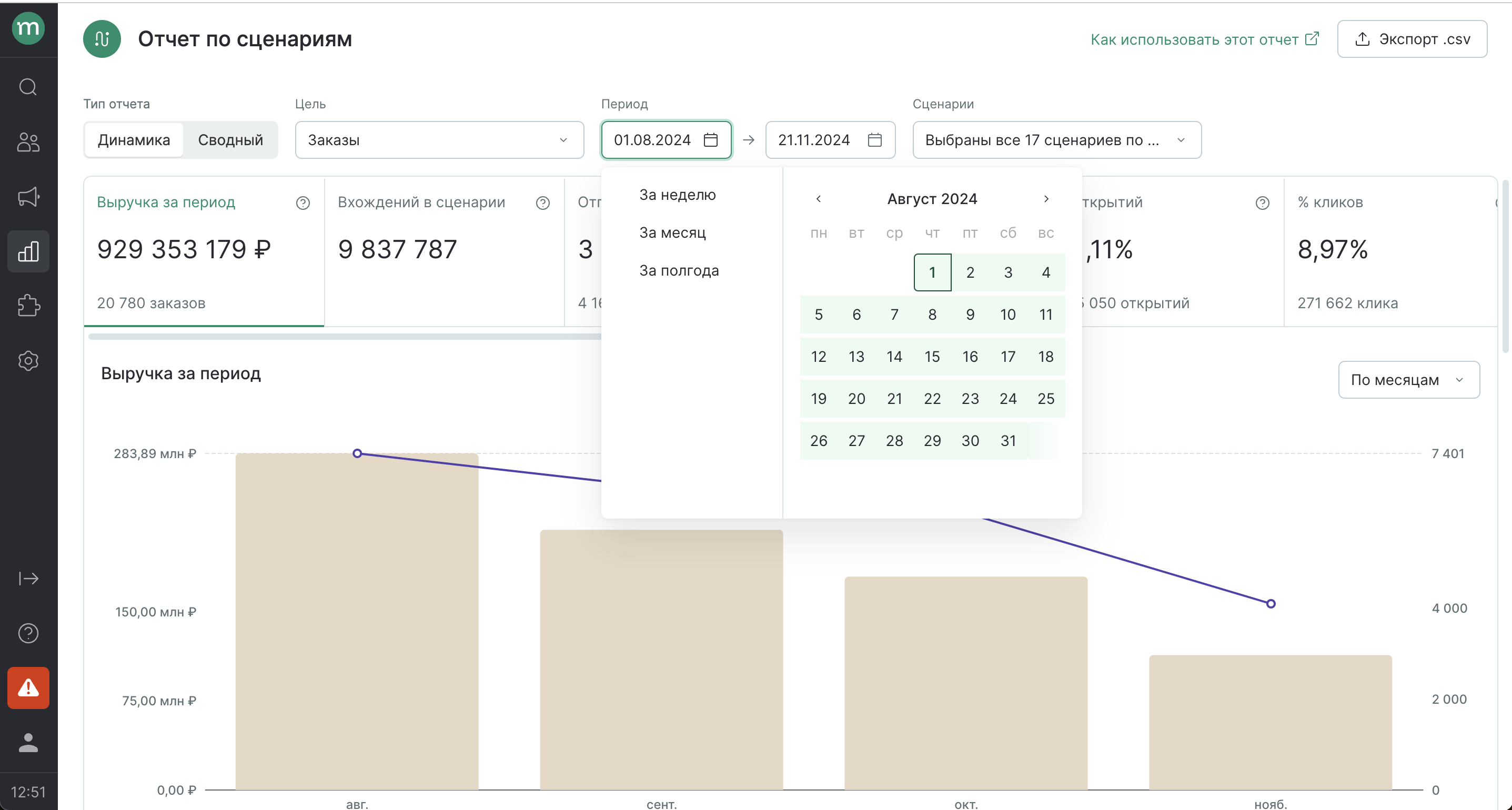Pick August 15 in calendar

(x=932, y=356)
